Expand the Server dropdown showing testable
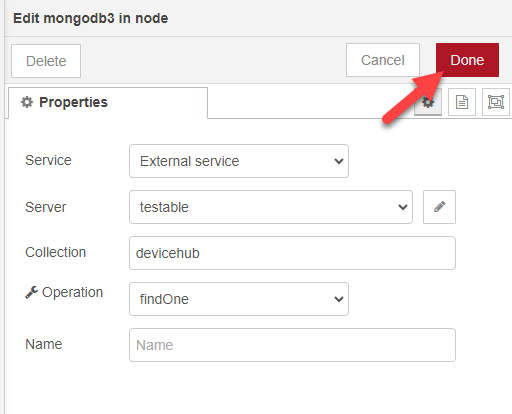The height and width of the screenshot is (414, 512). [271, 207]
